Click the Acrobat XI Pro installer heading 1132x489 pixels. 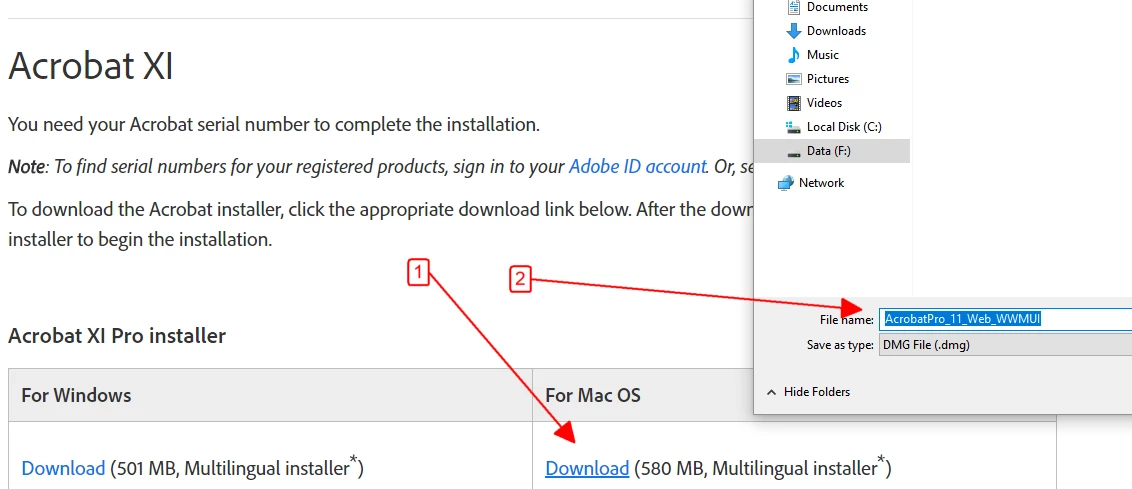pyautogui.click(x=117, y=336)
